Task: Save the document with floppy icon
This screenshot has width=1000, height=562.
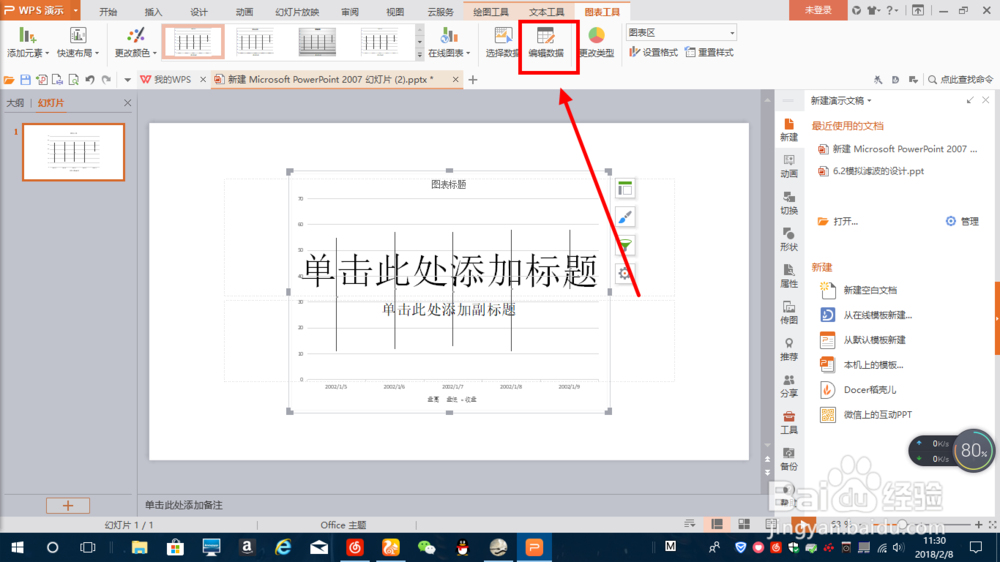Action: [26, 80]
